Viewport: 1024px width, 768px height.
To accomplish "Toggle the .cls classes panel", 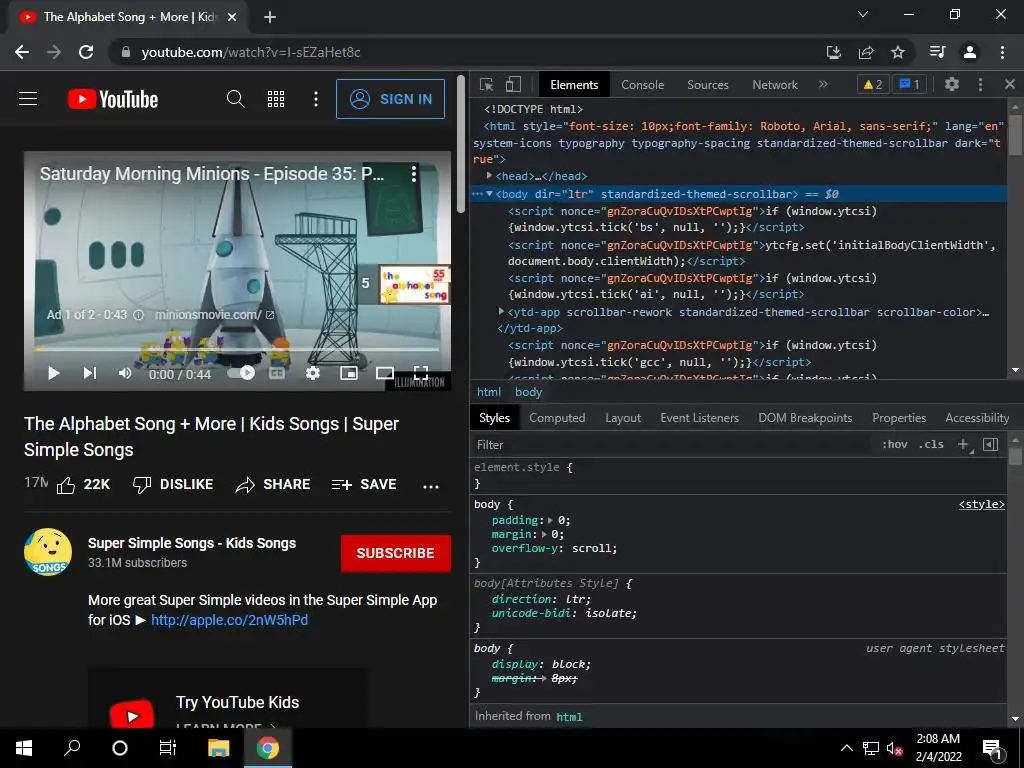I will (x=931, y=444).
